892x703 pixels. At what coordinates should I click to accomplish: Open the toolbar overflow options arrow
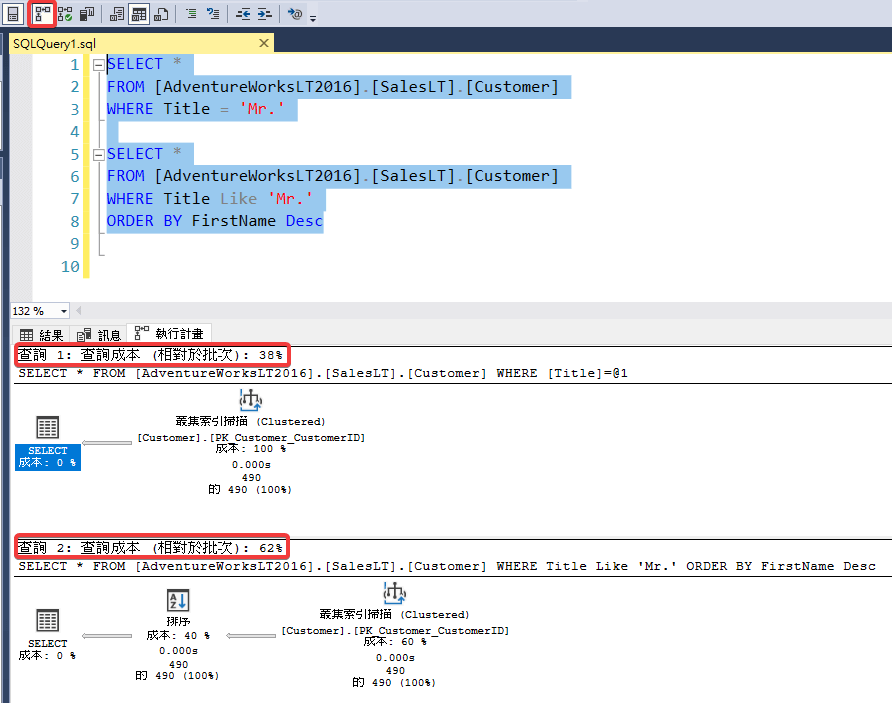(x=313, y=18)
